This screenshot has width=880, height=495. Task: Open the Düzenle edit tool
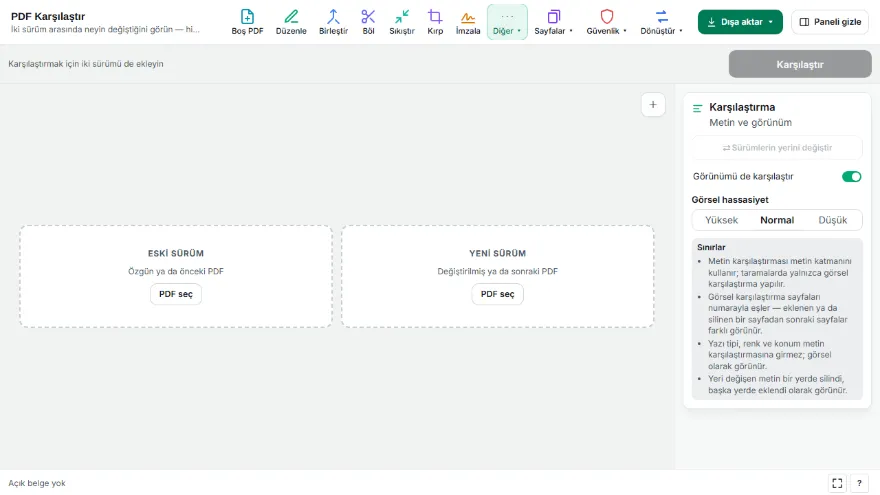click(x=291, y=22)
